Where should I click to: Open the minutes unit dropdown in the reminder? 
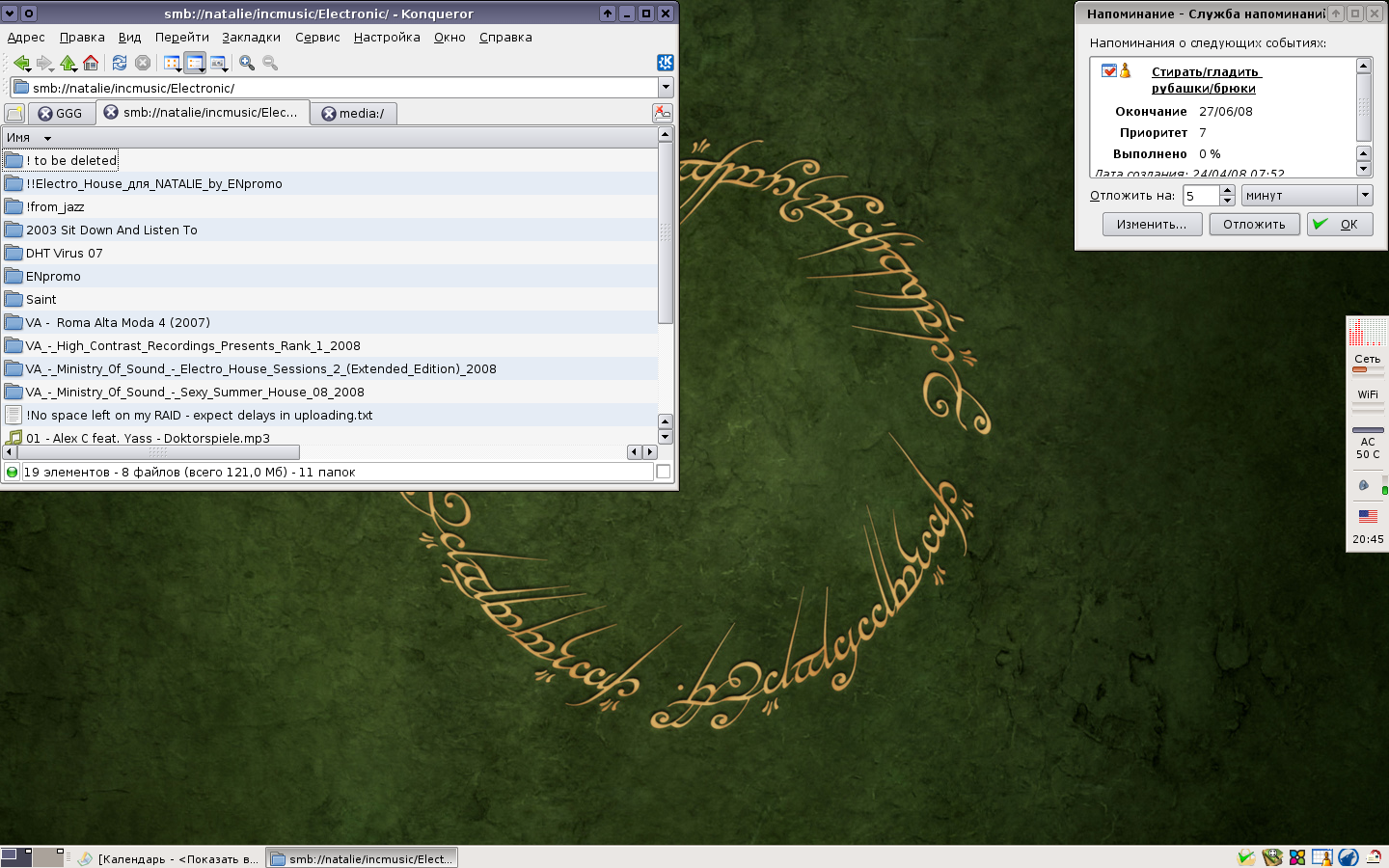pyautogui.click(x=1307, y=196)
